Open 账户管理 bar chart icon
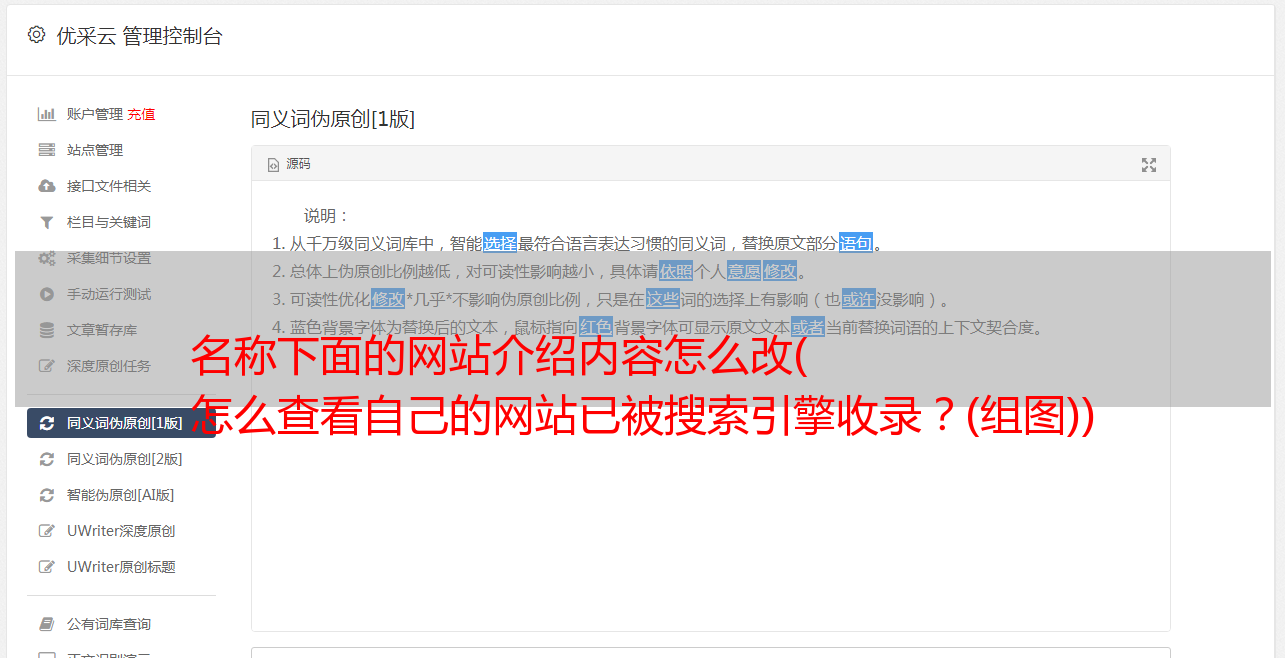The image size is (1285, 658). click(46, 114)
